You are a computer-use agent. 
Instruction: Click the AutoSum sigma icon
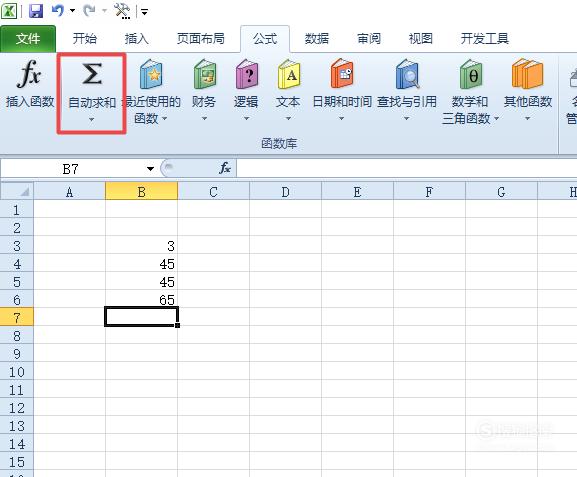[x=92, y=74]
